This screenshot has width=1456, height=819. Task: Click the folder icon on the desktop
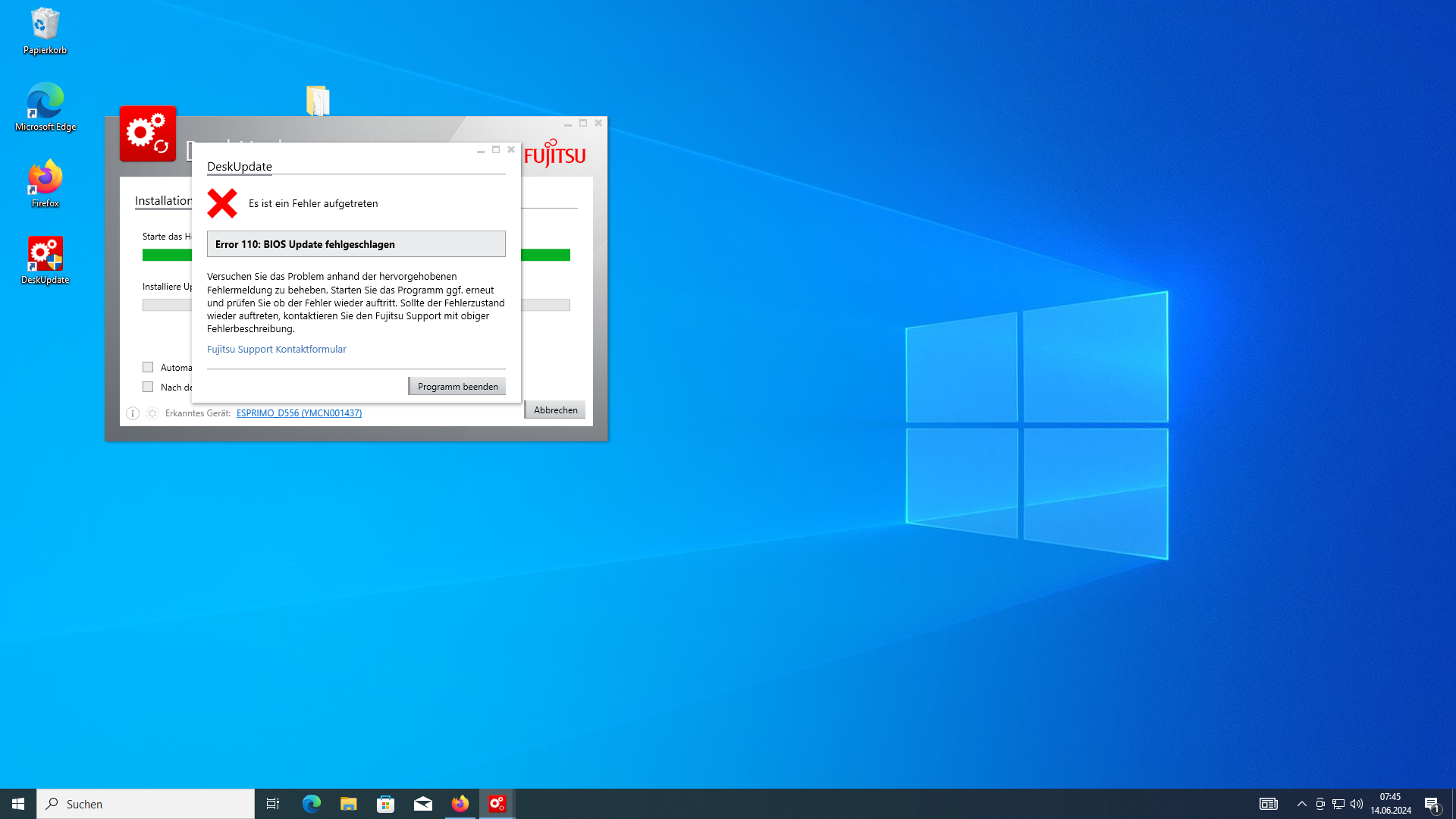click(x=318, y=101)
